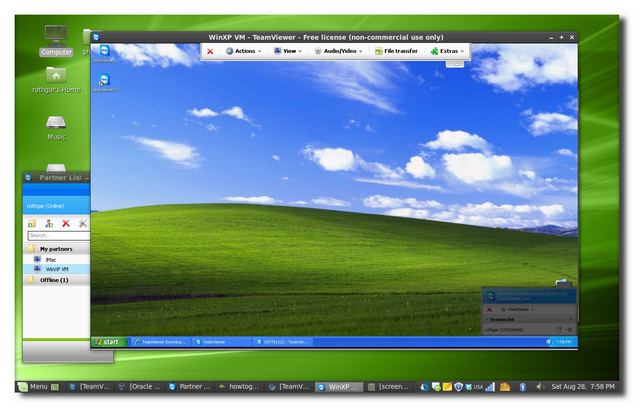Expand the Offline (1) group
This screenshot has width=640, height=411.
pos(56,280)
